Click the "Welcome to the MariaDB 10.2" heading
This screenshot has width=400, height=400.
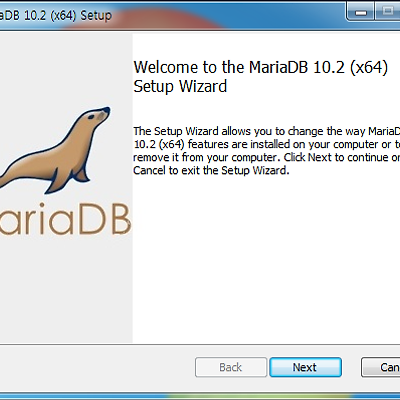point(261,67)
